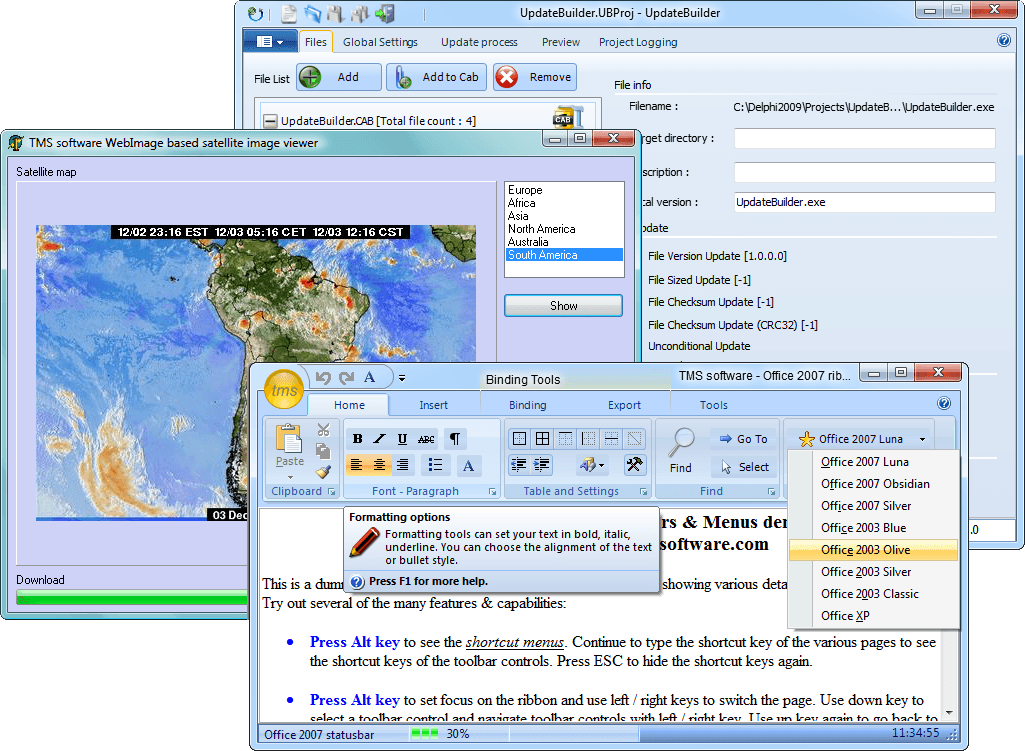
Task: Open the Tools ribbon tab
Action: (x=713, y=405)
